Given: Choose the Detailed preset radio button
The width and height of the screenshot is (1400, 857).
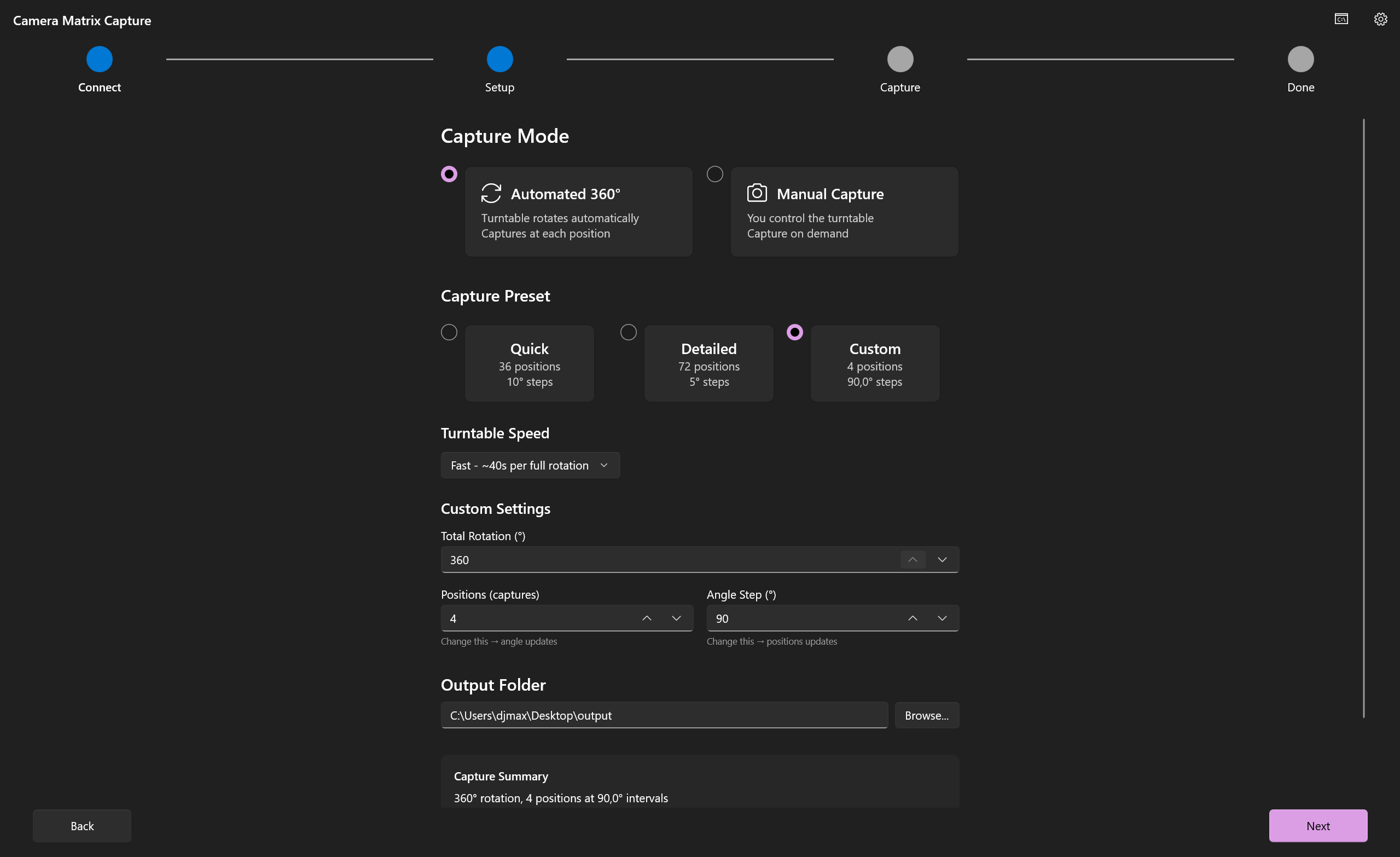Looking at the screenshot, I should [629, 332].
